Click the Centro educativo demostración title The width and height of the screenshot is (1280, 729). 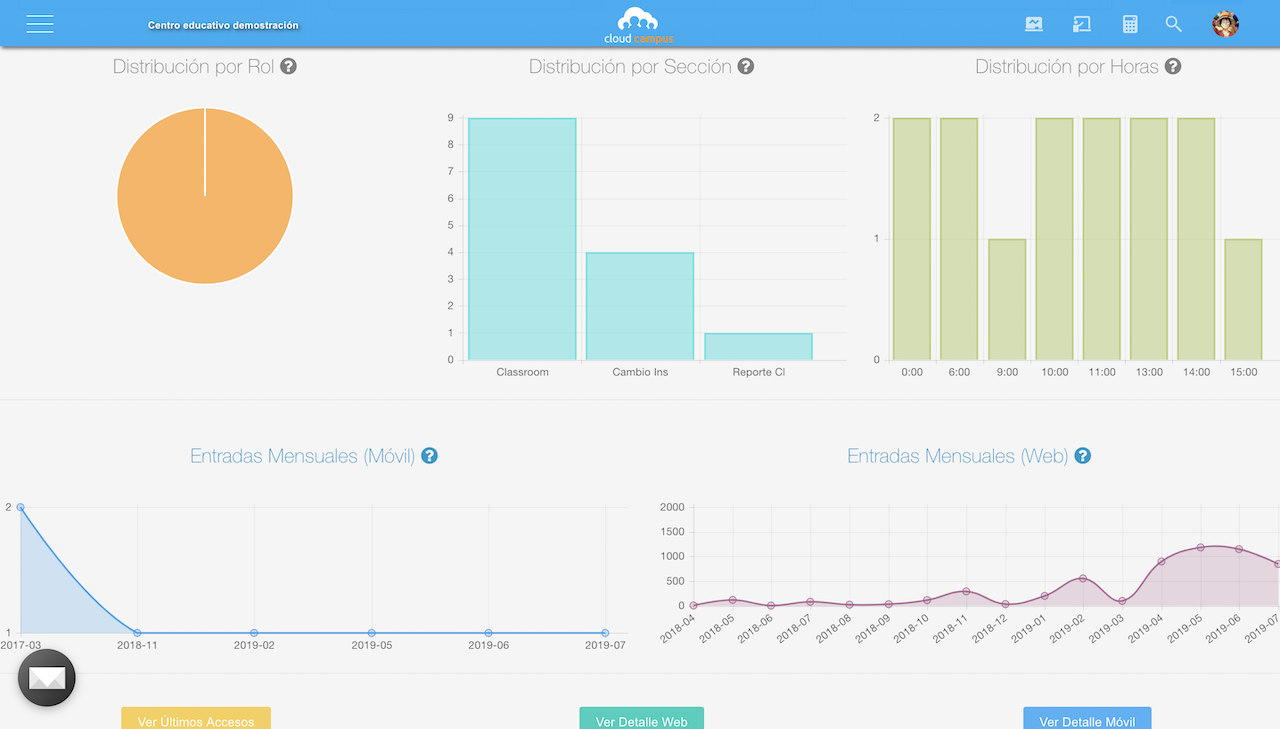[x=223, y=25]
